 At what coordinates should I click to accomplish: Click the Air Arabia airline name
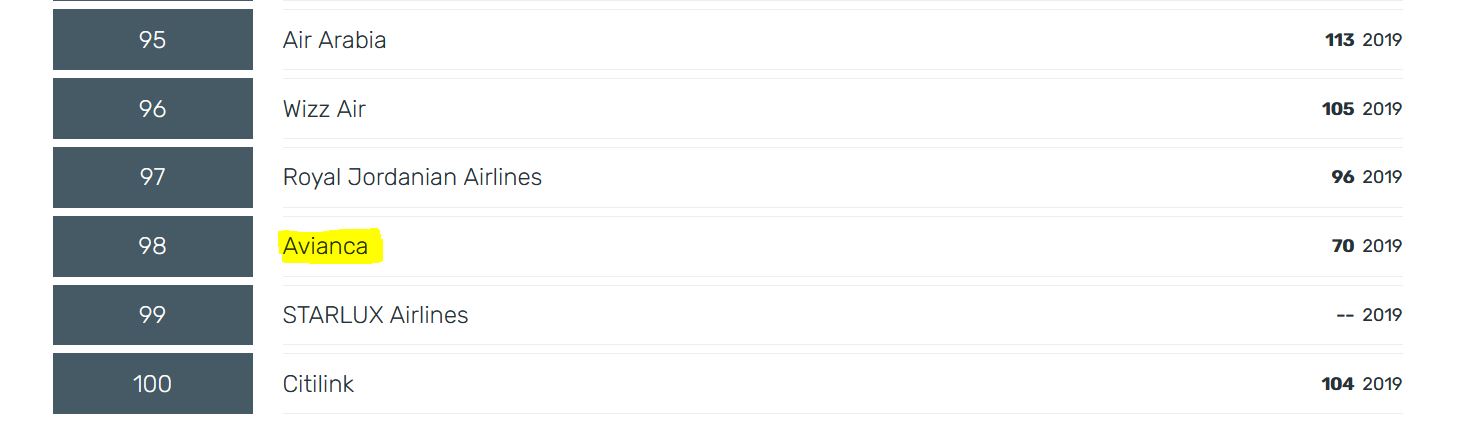click(334, 40)
